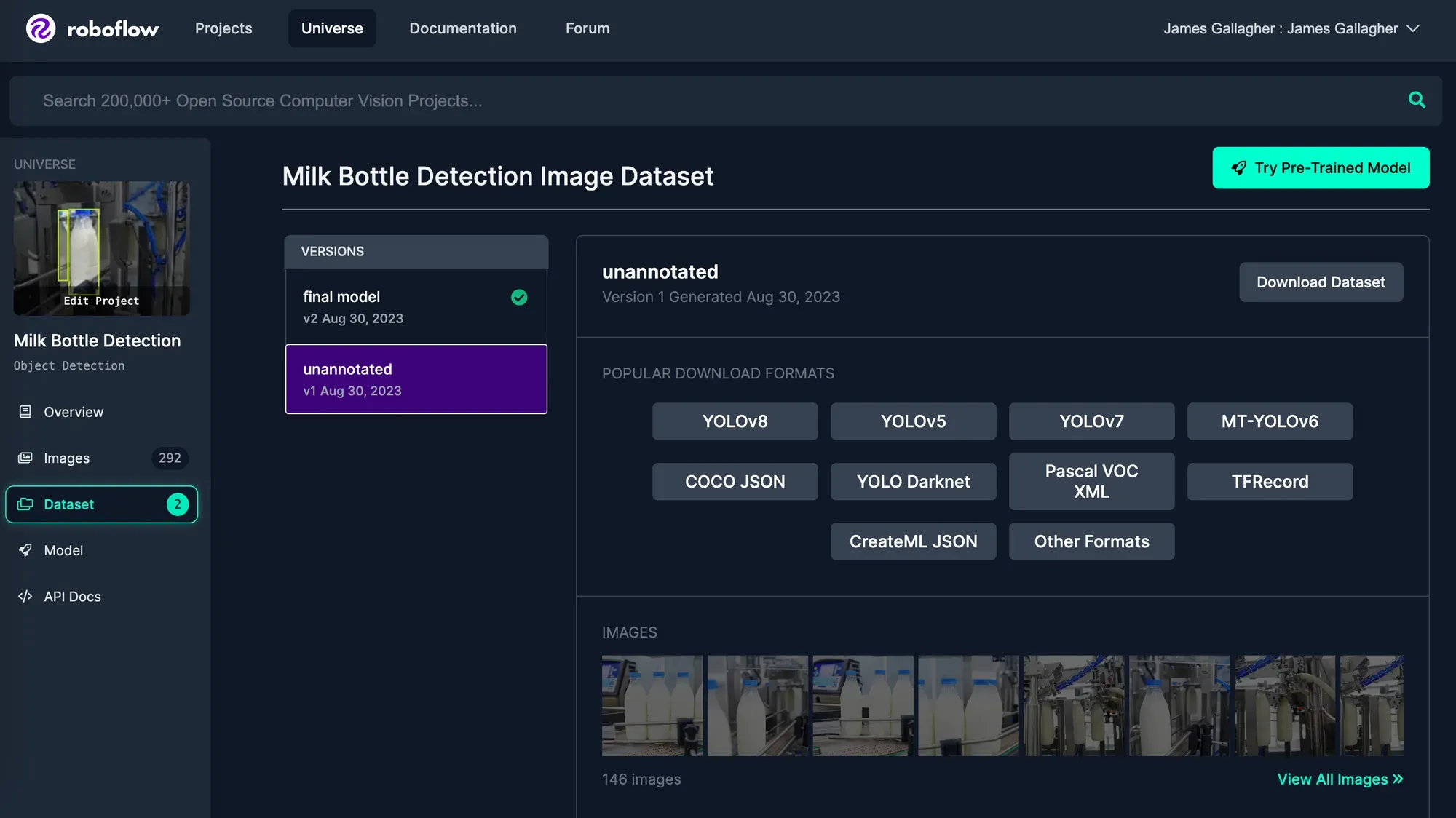Open the Universe tab

click(332, 28)
